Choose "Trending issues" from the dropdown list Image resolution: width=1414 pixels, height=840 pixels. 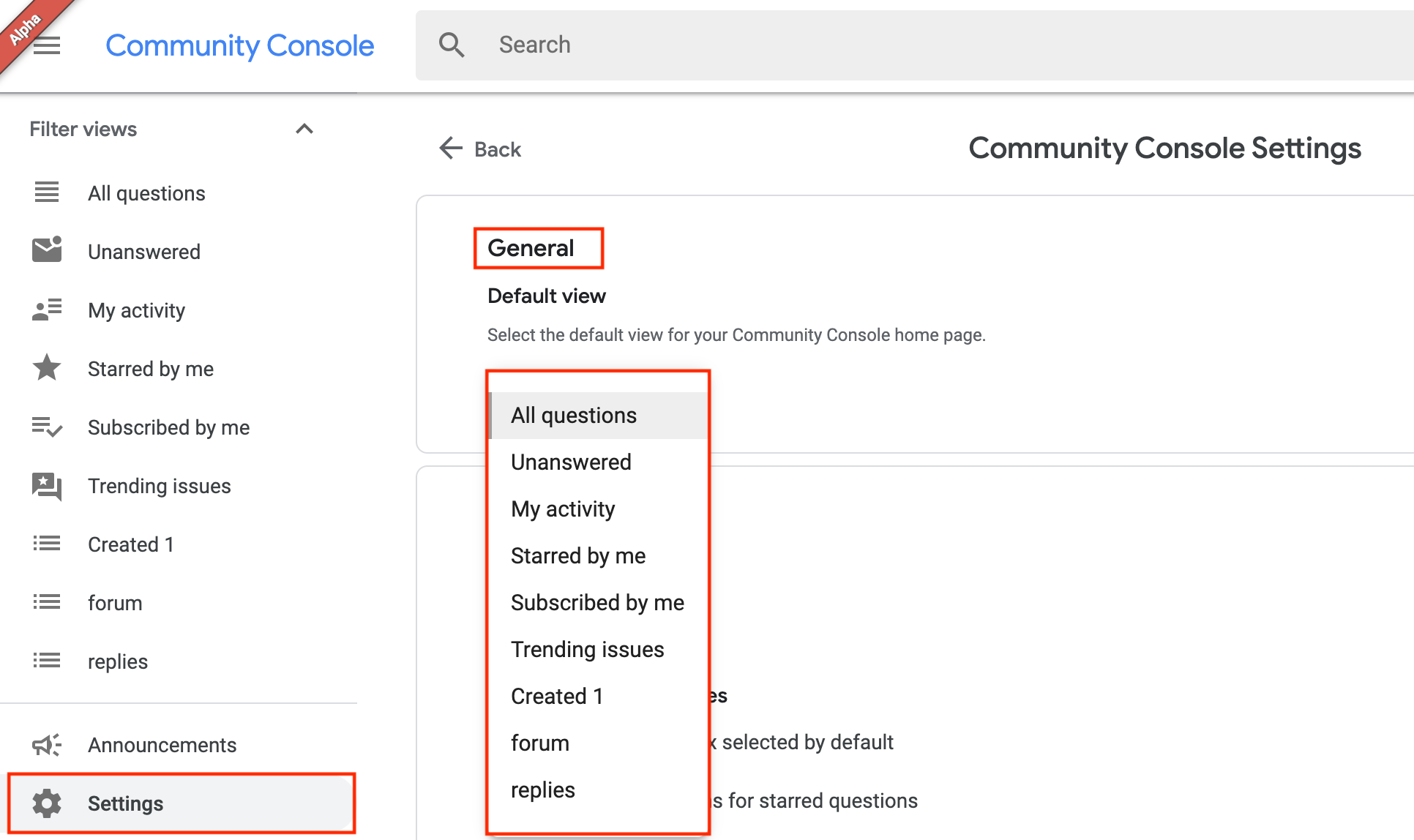588,649
